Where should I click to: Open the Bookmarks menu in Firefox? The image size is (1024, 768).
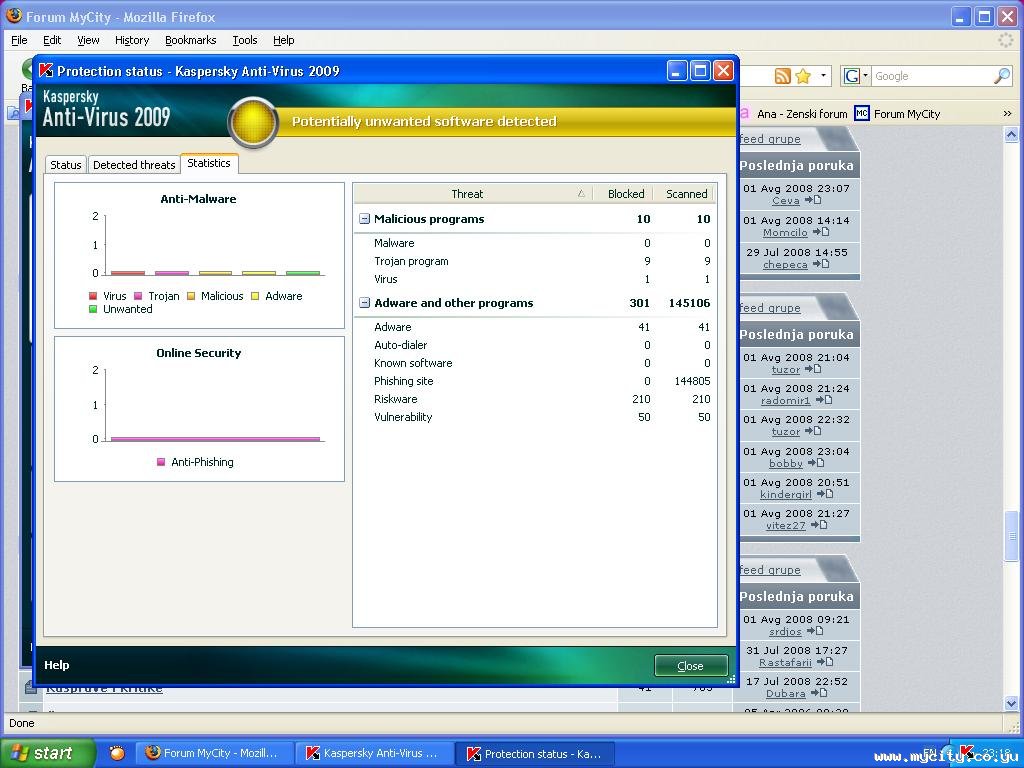[x=190, y=40]
